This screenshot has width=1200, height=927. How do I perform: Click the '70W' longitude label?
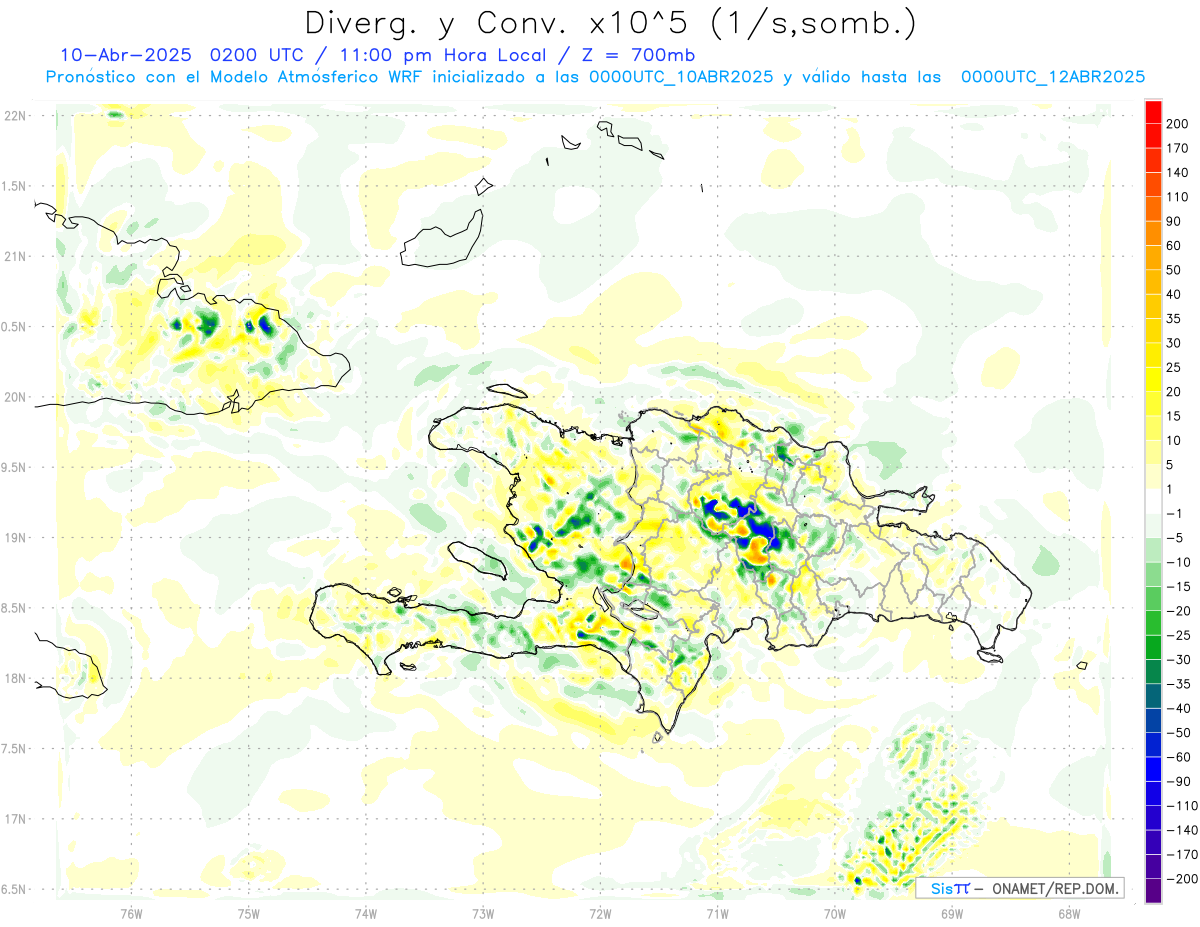click(835, 913)
